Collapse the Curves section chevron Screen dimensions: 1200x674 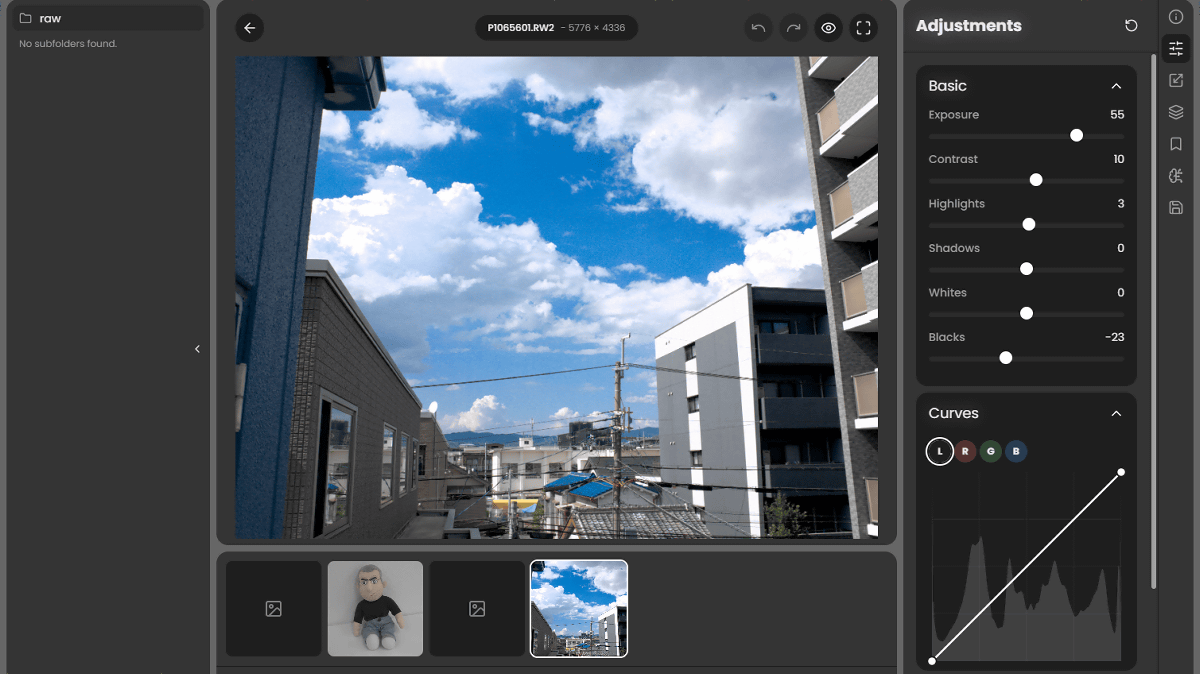click(x=1116, y=413)
